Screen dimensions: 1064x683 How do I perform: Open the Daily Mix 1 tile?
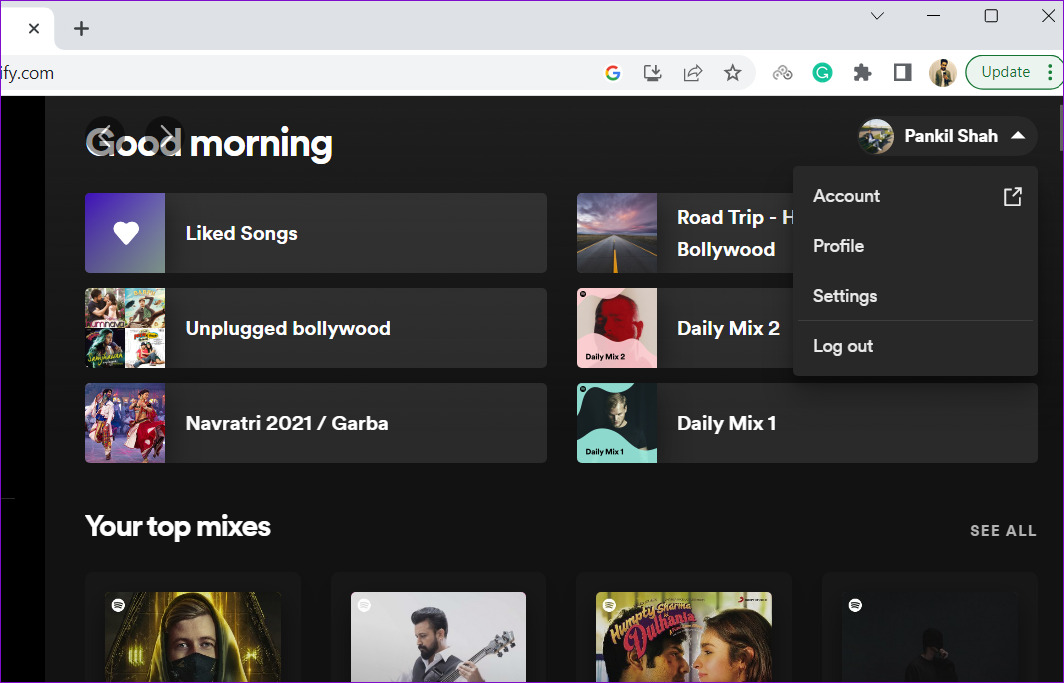[807, 423]
